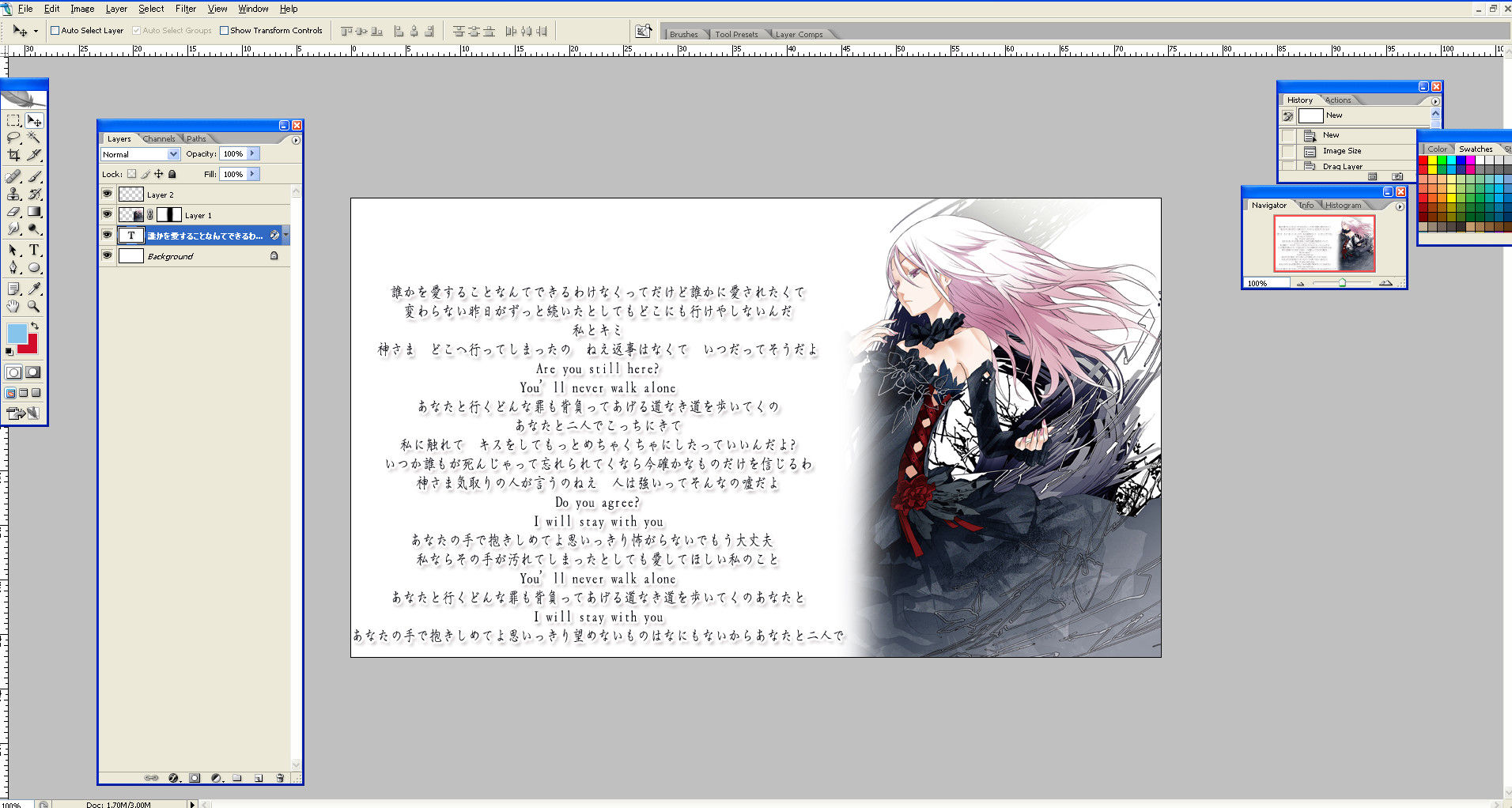Expand layer effects arrow on text layer
1512x808 pixels.
pos(285,235)
